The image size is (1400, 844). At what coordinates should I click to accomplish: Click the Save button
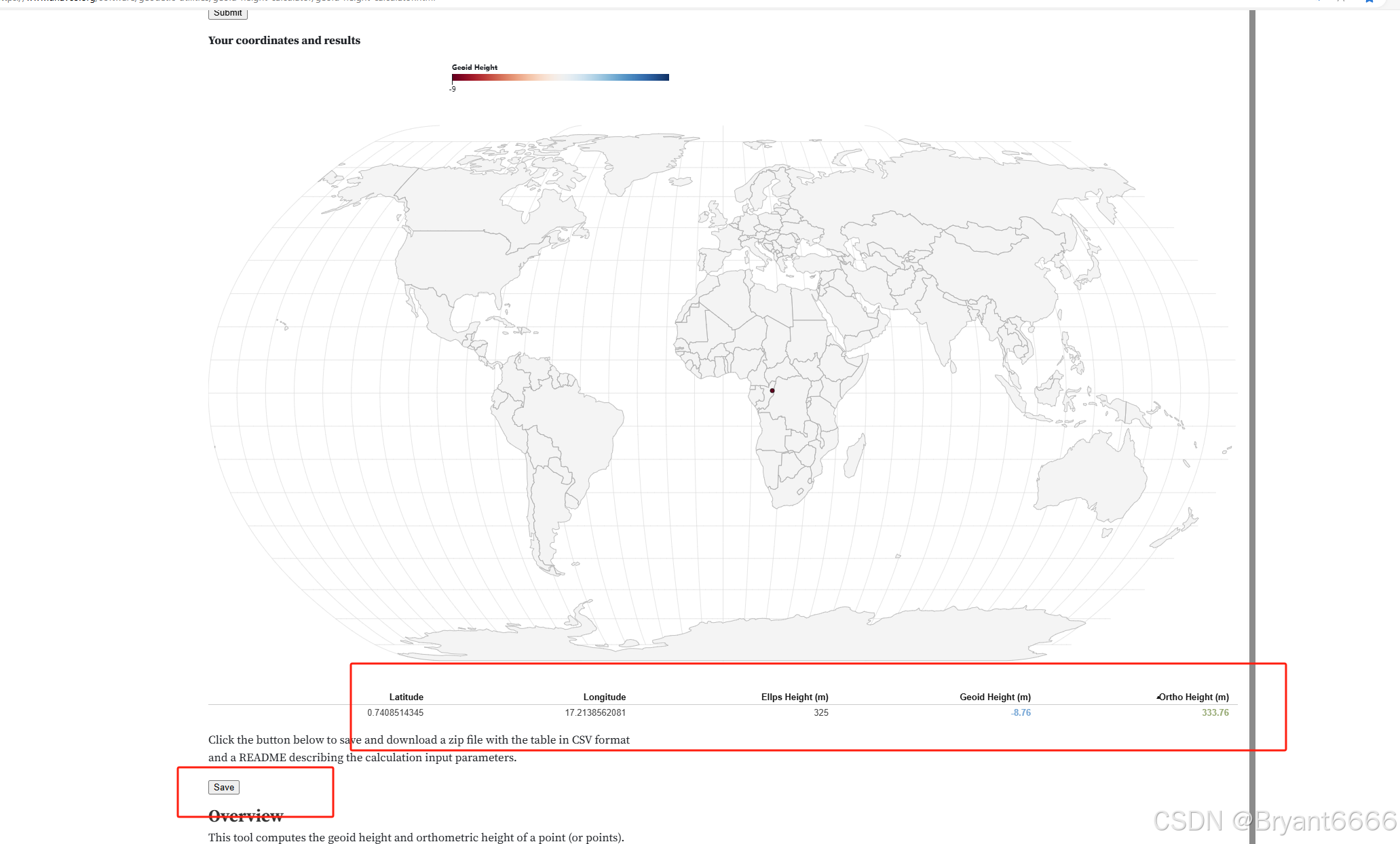pos(223,787)
